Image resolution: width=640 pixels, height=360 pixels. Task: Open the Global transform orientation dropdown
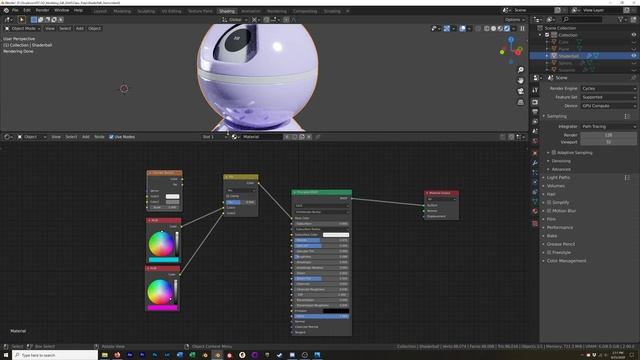tap(235, 20)
